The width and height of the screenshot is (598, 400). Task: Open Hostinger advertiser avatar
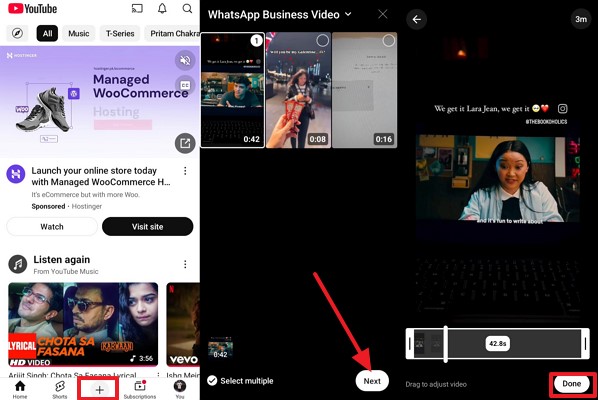[x=16, y=174]
